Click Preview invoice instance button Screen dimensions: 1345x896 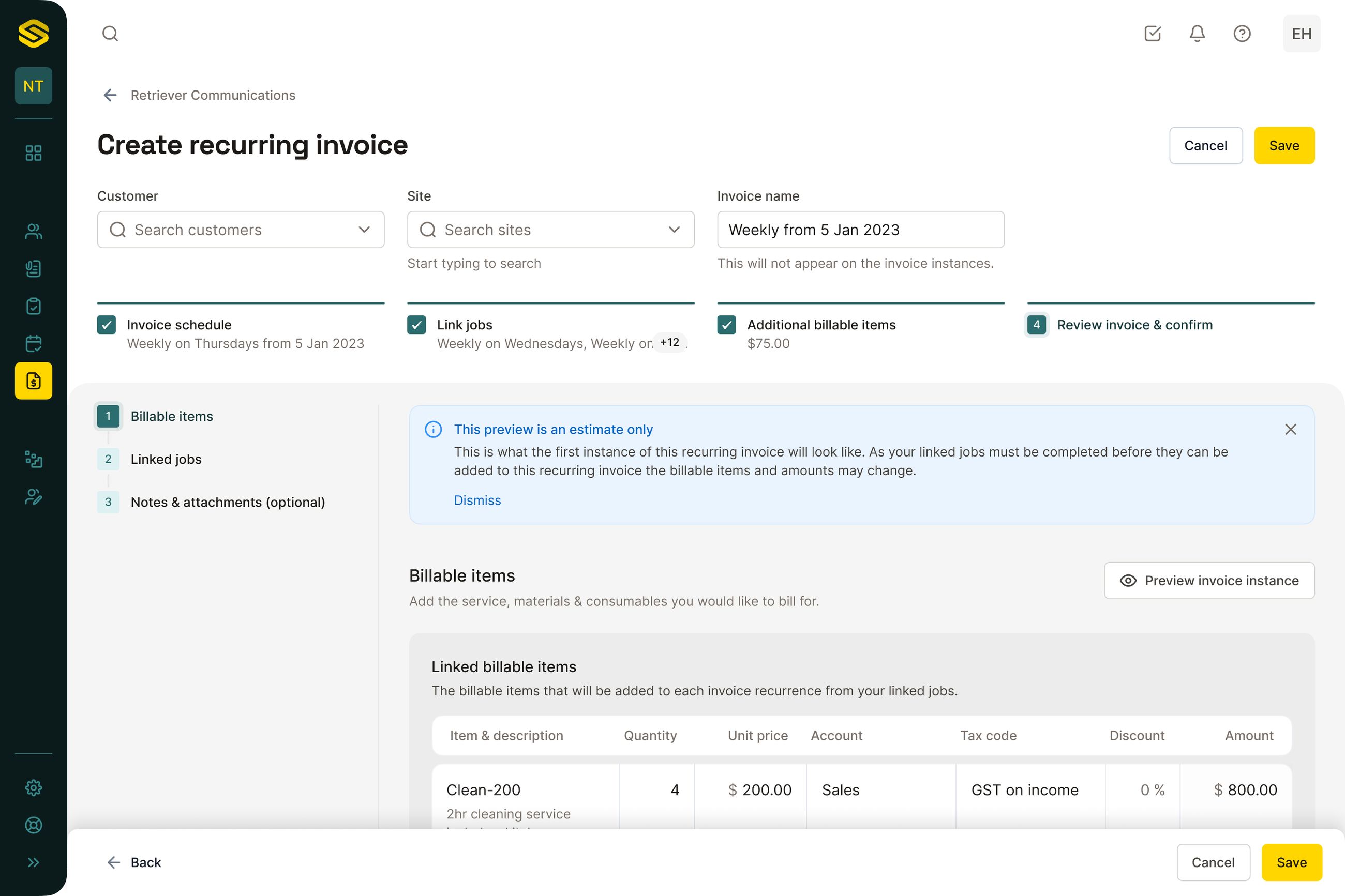click(1209, 581)
